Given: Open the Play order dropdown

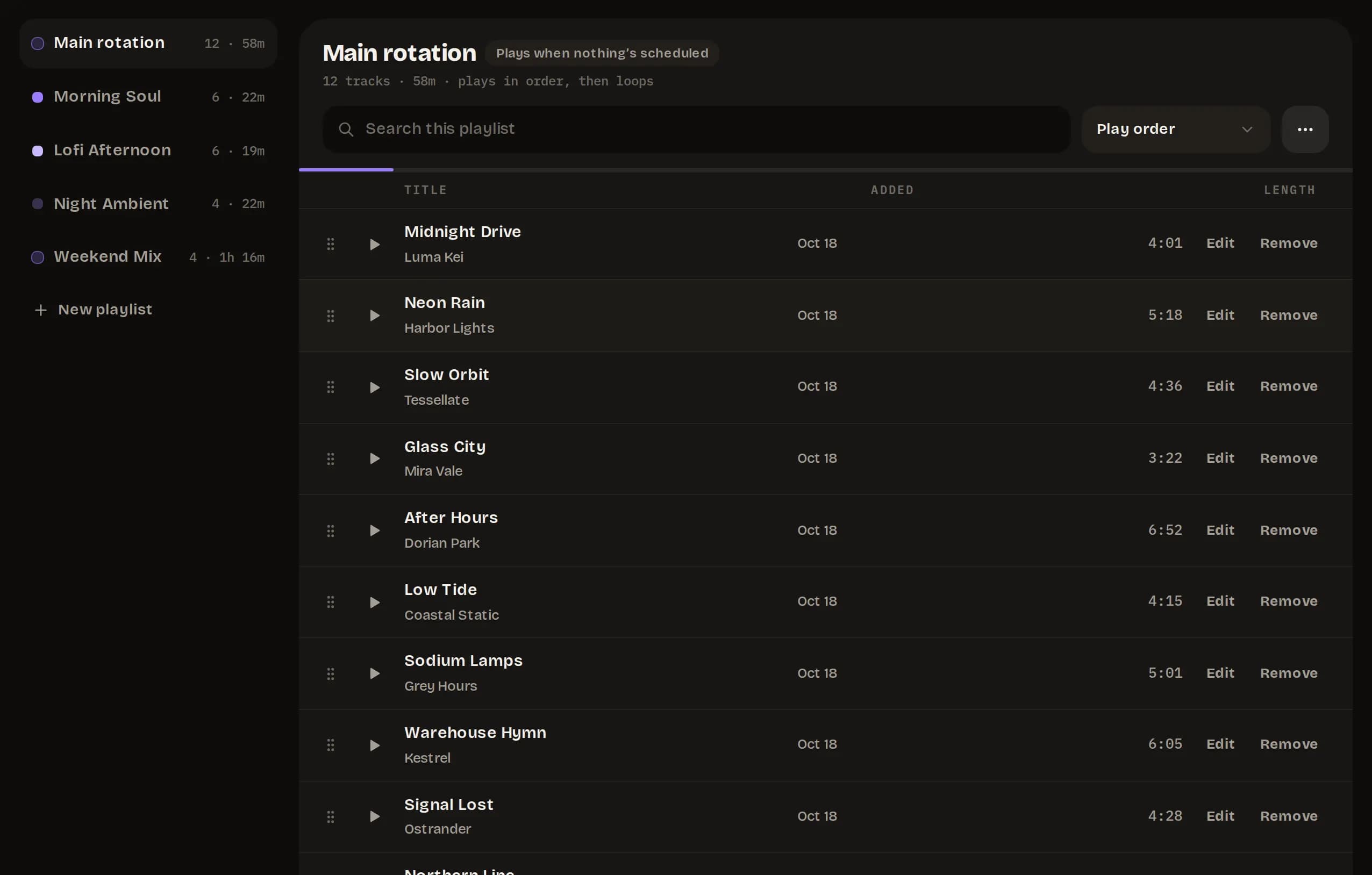Looking at the screenshot, I should 1175,130.
